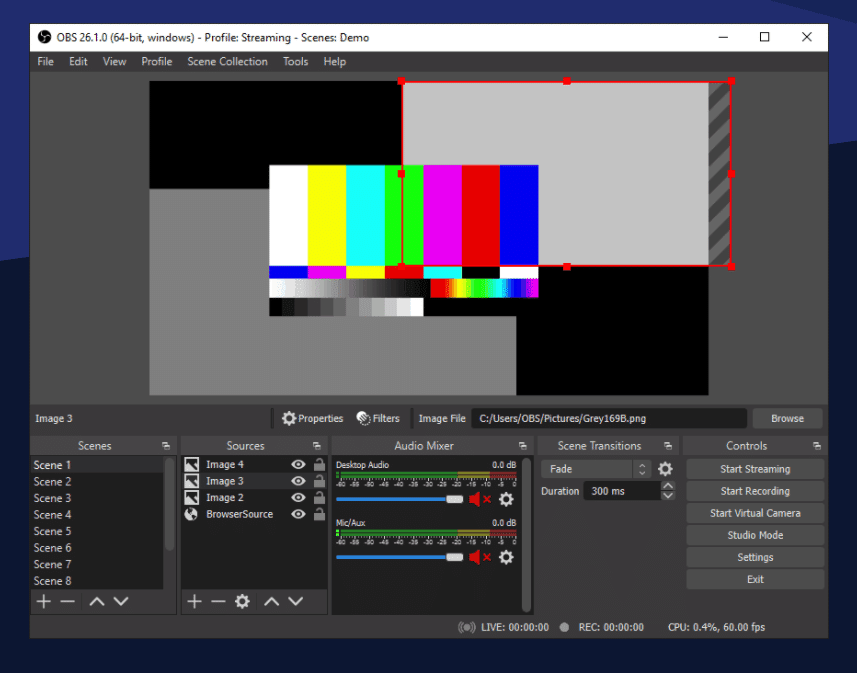The height and width of the screenshot is (673, 857).
Task: Browse for an image file
Action: pos(787,418)
